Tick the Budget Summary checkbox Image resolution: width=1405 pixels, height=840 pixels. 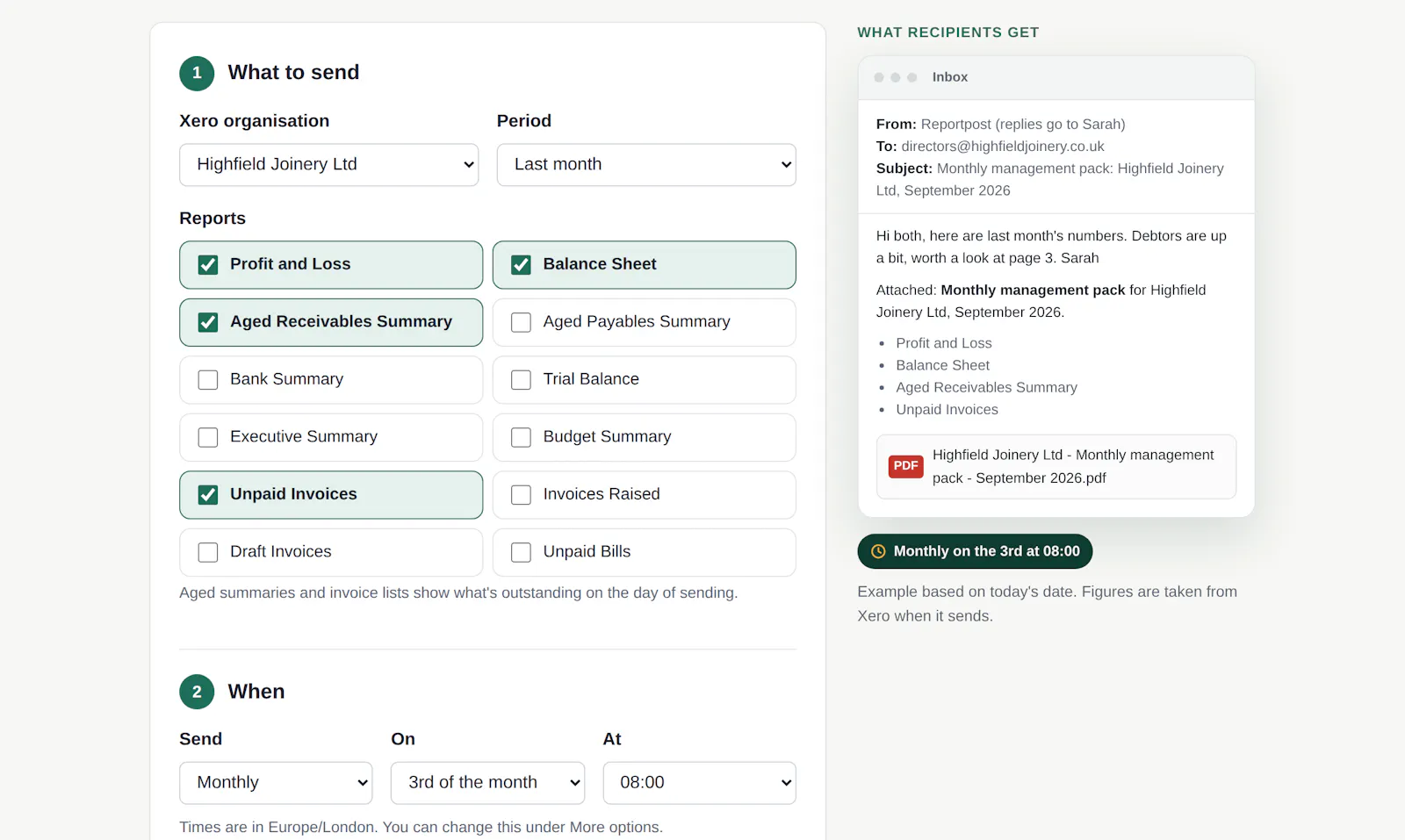(x=521, y=437)
